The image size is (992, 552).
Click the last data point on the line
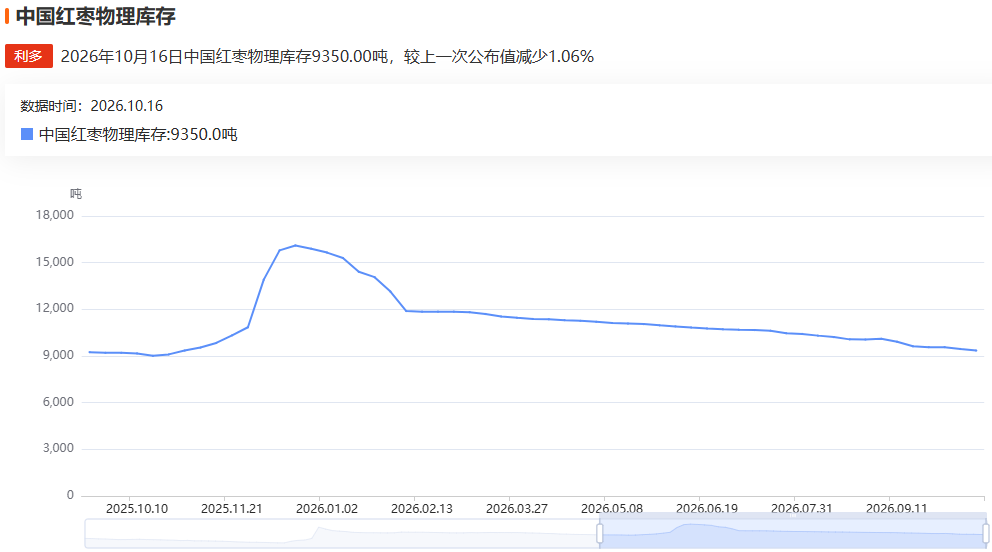click(976, 350)
